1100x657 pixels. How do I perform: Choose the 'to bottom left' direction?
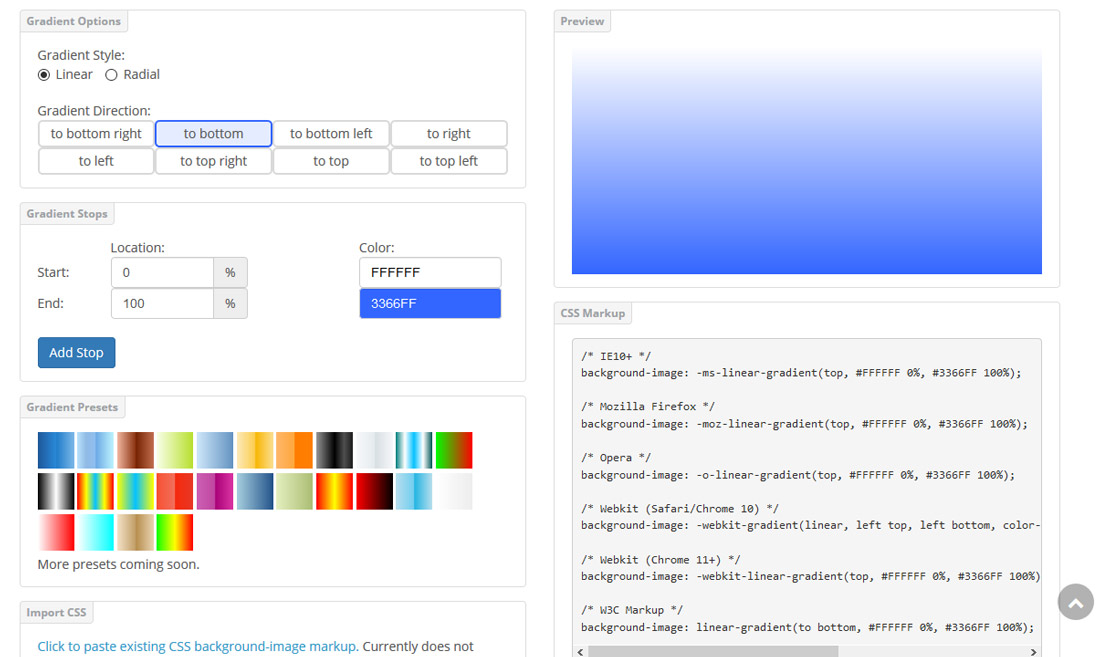[331, 133]
